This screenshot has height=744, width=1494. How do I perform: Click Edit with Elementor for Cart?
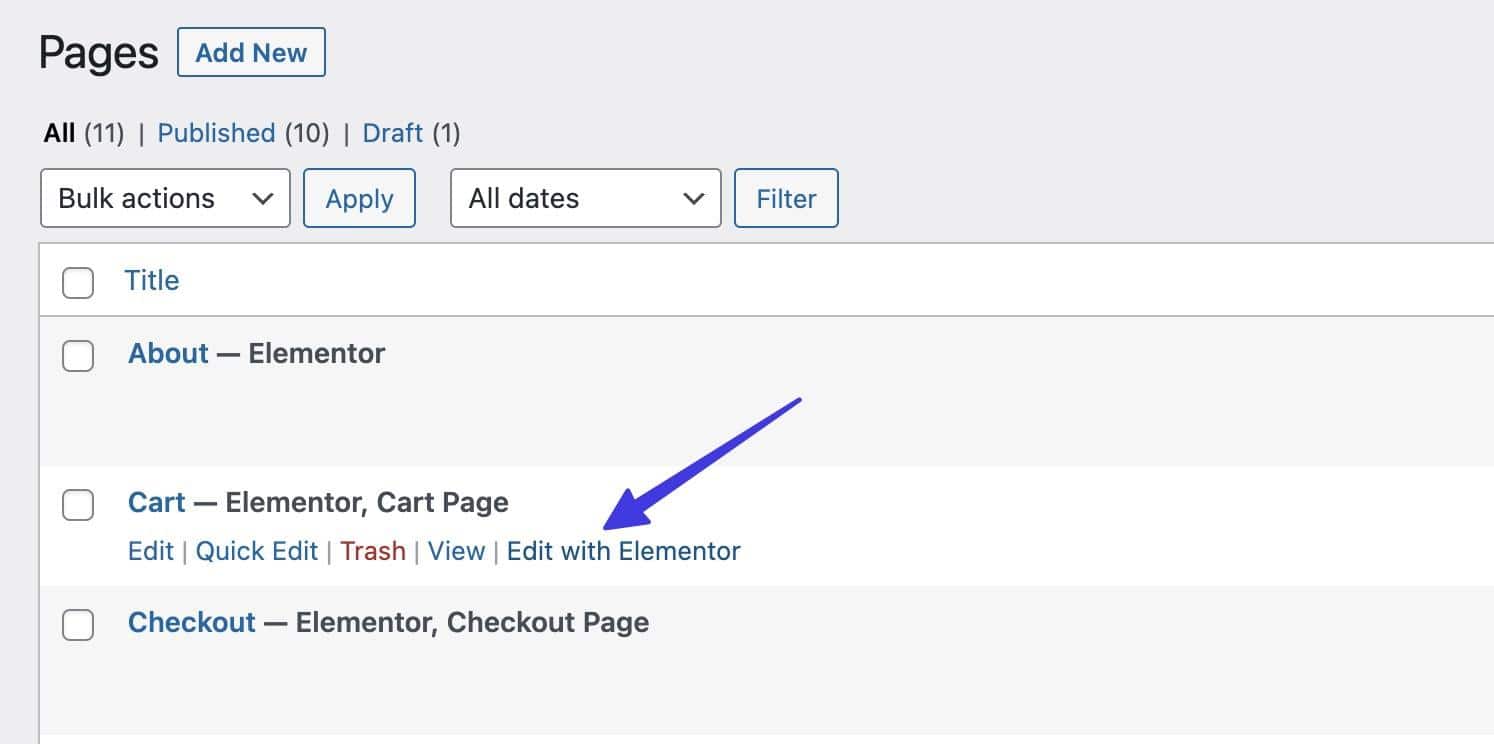pos(623,551)
